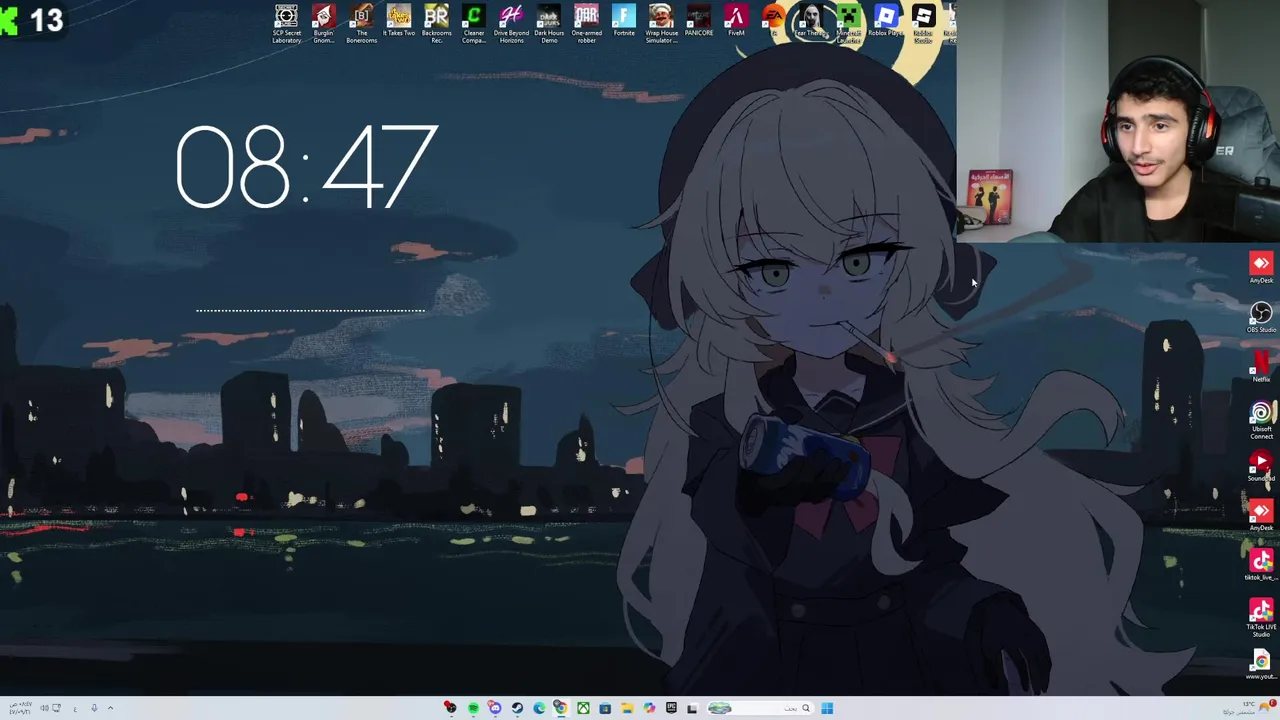Select the Minecraft Launcher desktop icon
This screenshot has height=720, width=1280.
point(848,24)
